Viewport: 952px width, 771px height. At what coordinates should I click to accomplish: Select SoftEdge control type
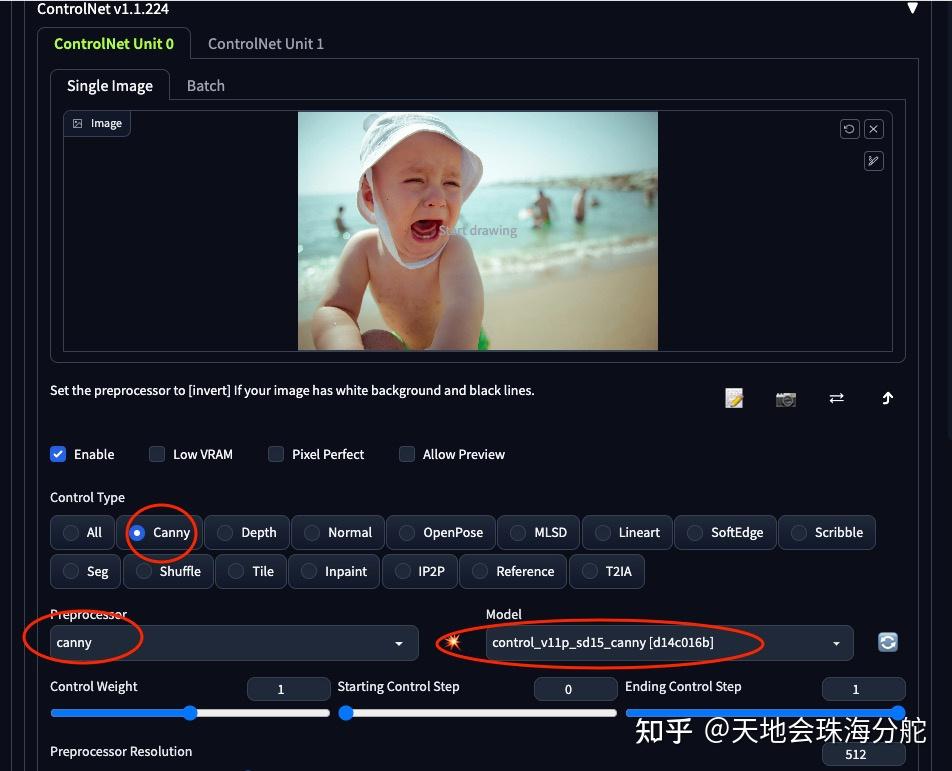(725, 532)
